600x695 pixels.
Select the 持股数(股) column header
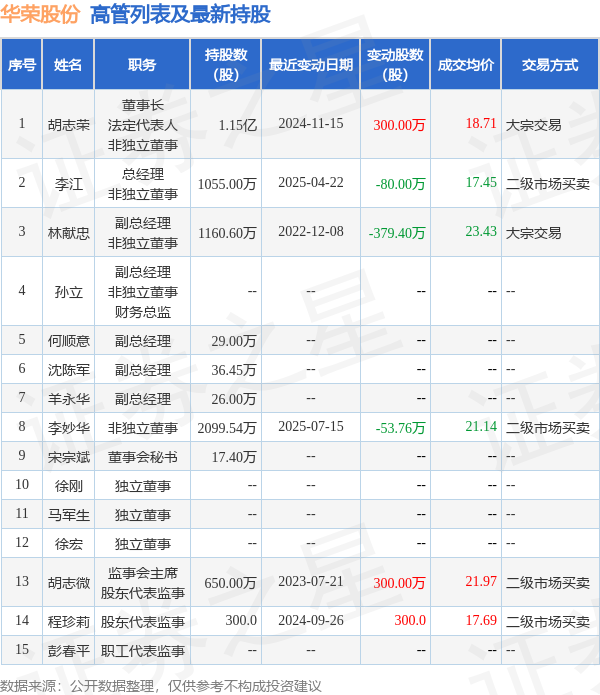tap(226, 65)
